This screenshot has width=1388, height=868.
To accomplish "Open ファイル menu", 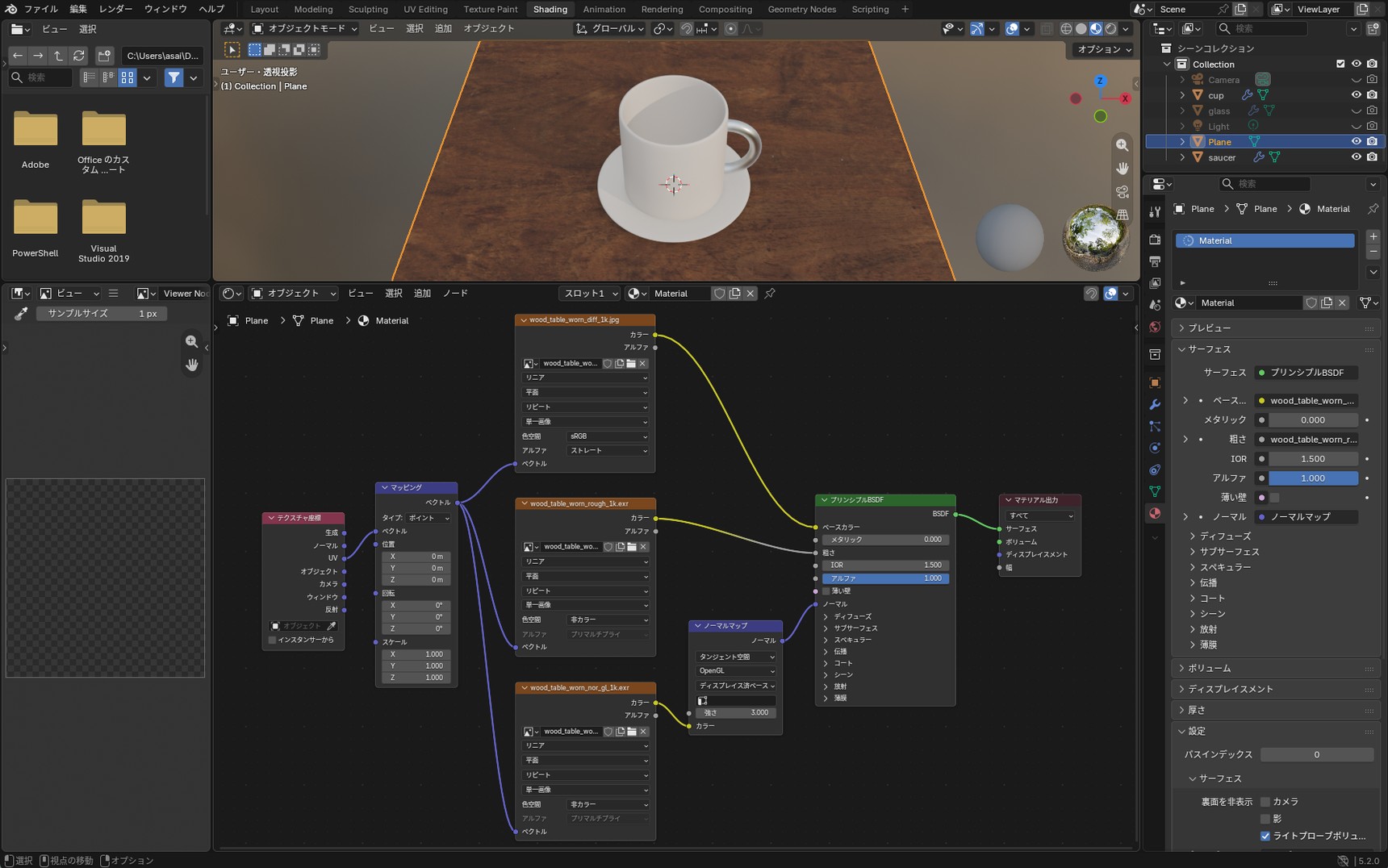I will coord(40,10).
